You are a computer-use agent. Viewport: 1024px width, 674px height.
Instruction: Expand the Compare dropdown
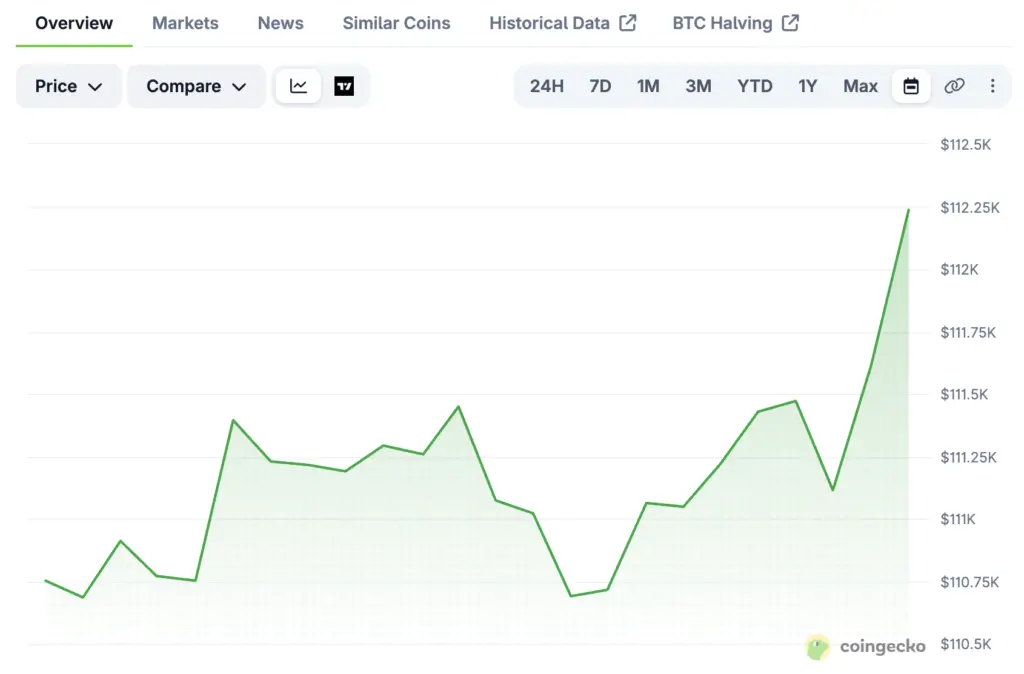click(196, 86)
